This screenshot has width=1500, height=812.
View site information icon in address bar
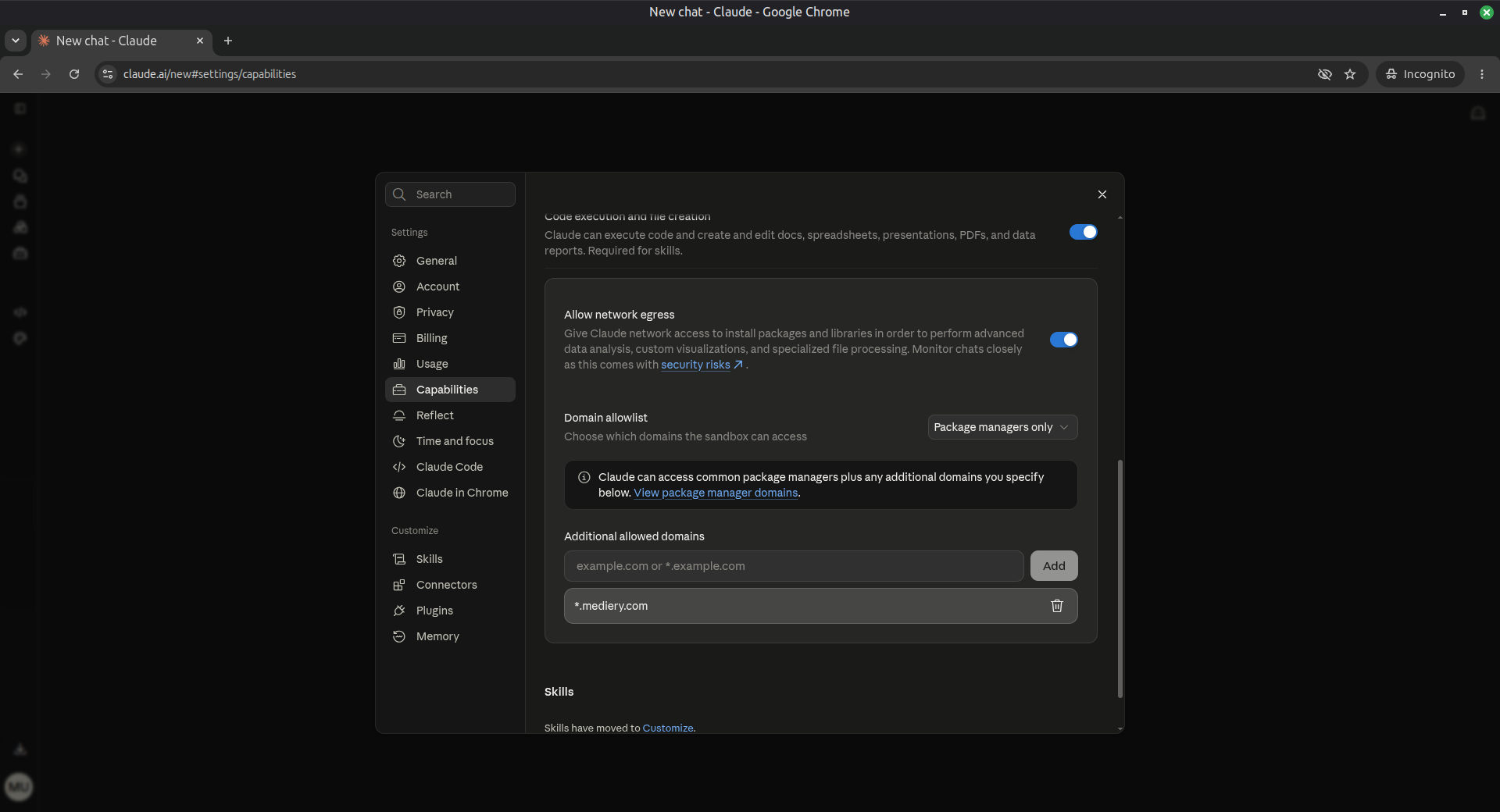coord(108,74)
